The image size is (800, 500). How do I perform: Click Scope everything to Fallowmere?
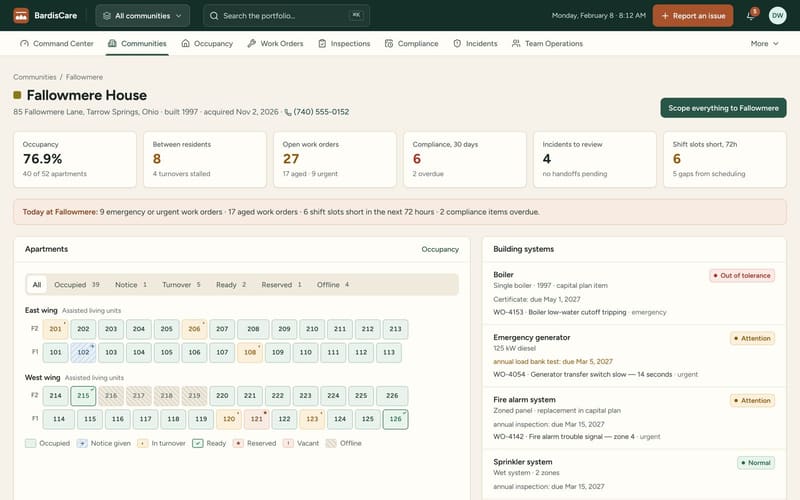coord(723,108)
